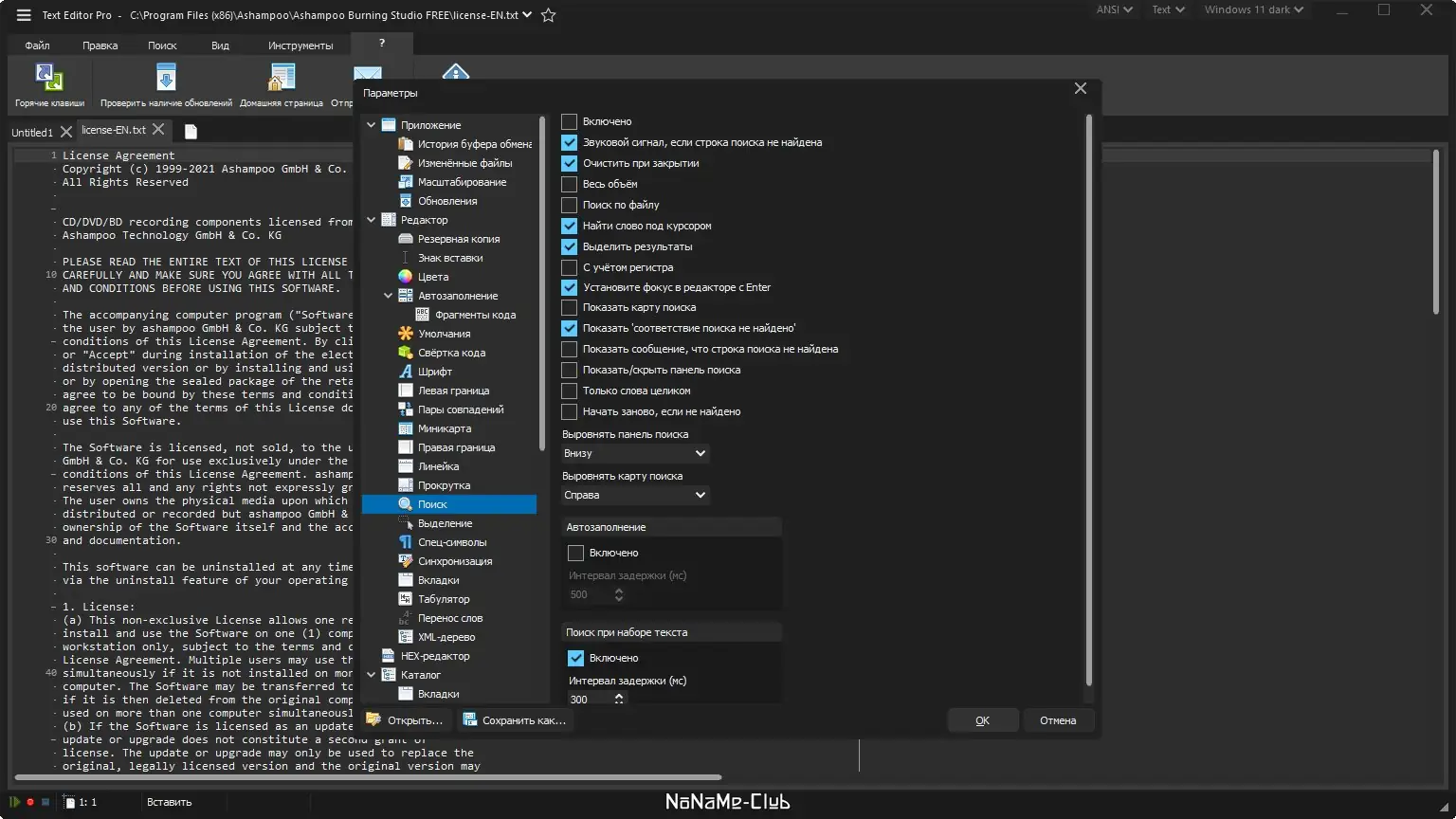Image resolution: width=1456 pixels, height=819 pixels.
Task: Open the Выровнять панель поиска dropdown (Внизу)
Action: [x=635, y=453]
